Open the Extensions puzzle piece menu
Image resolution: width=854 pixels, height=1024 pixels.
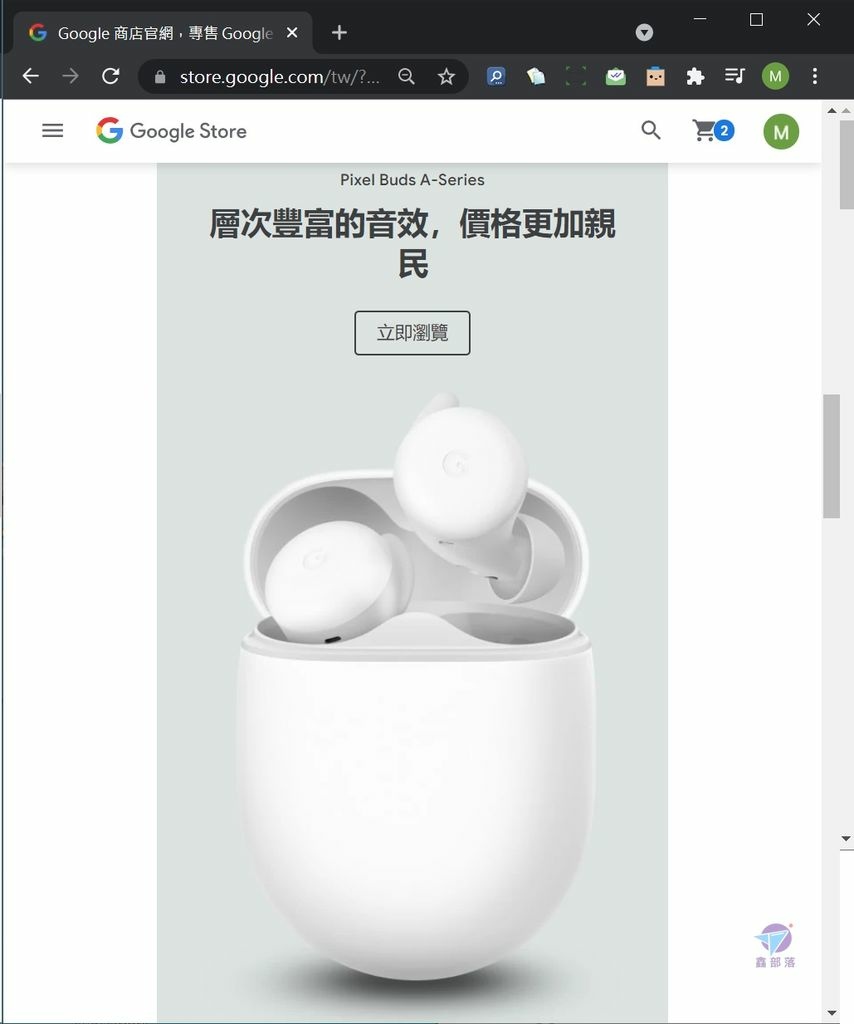click(695, 76)
